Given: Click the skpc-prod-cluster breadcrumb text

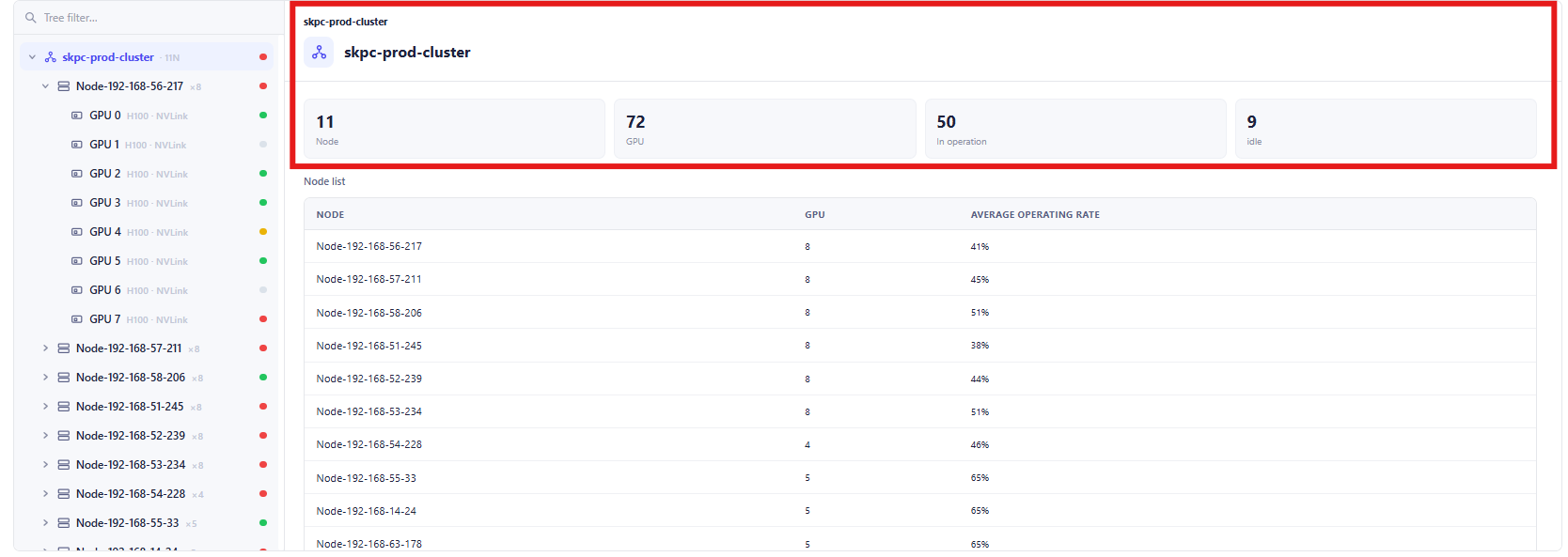Looking at the screenshot, I should click(x=345, y=22).
